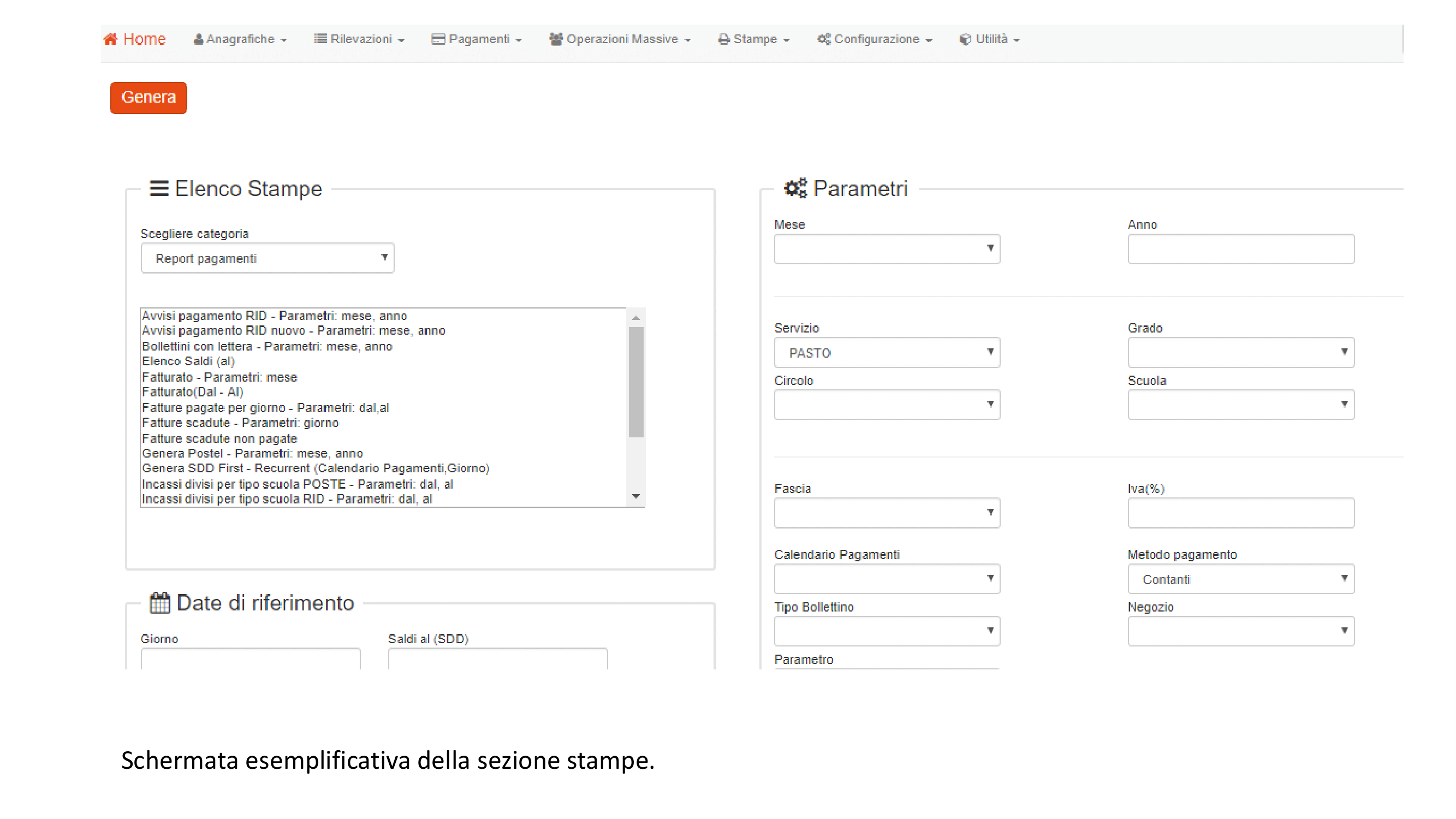Select 'Elenco Saldi (al)' list entry

(188, 361)
